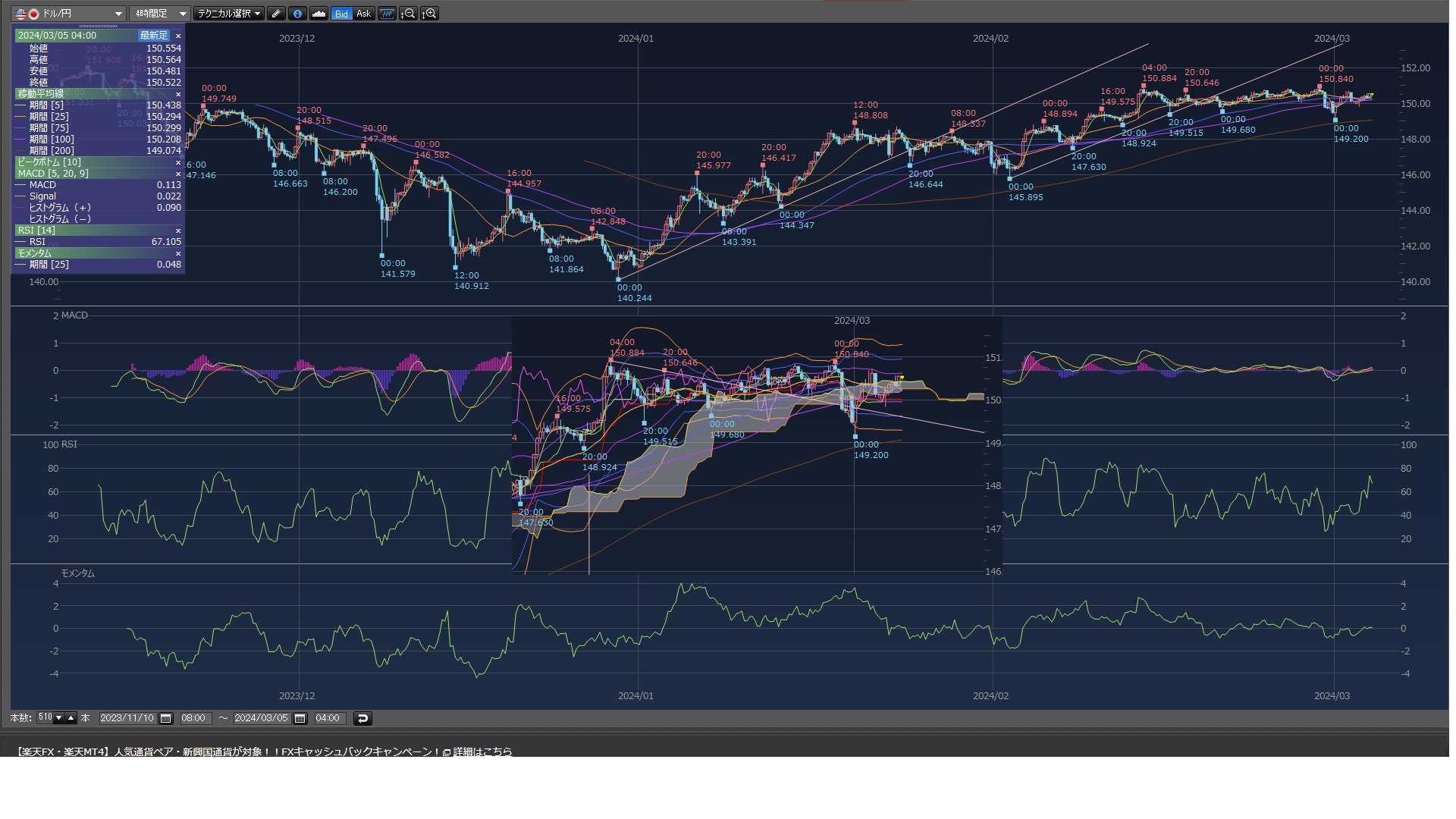Click the chart display settings icon
The height and width of the screenshot is (819, 1456).
coord(387,14)
